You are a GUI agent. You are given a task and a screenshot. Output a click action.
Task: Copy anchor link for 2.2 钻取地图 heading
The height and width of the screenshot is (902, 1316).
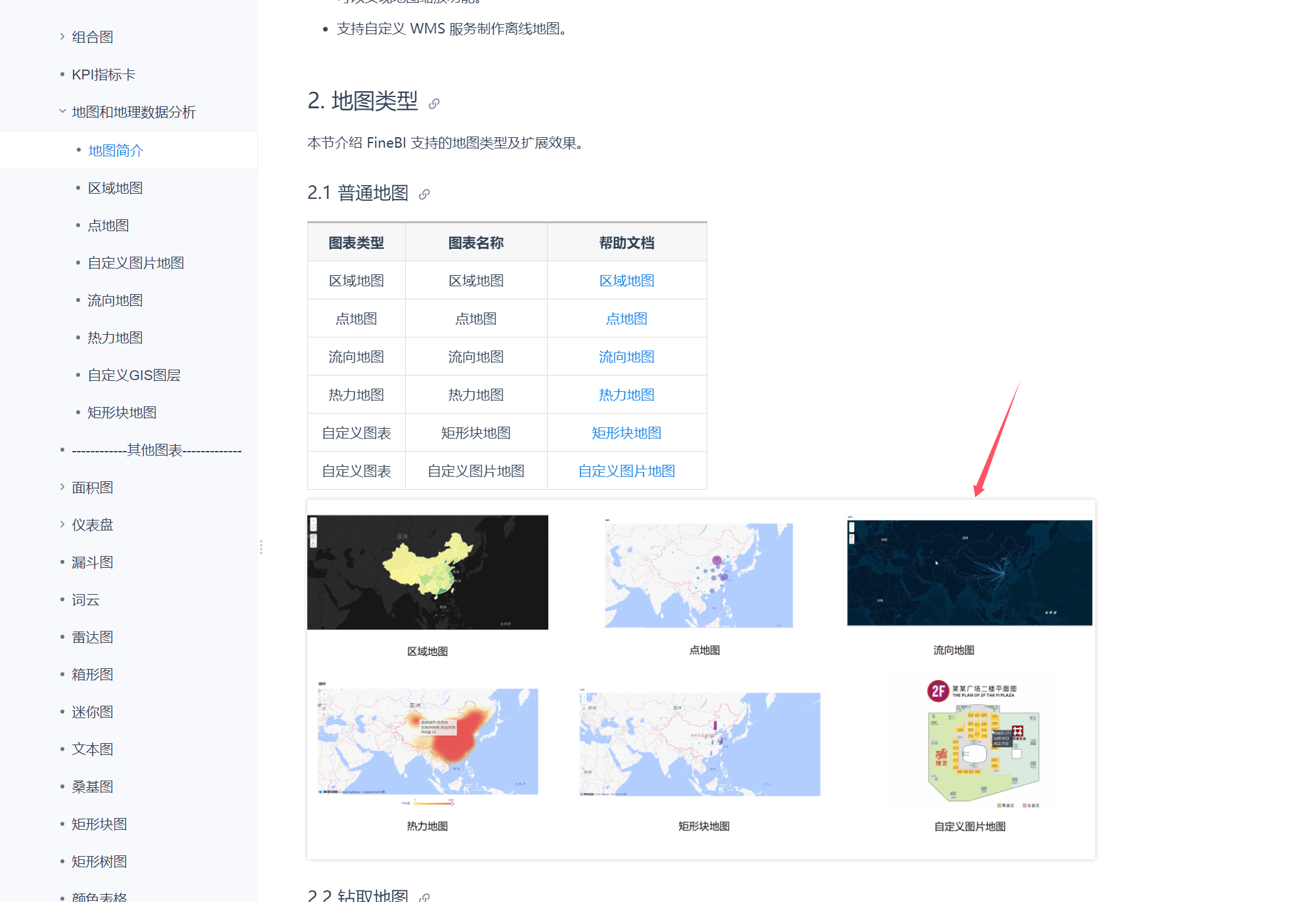[425, 896]
